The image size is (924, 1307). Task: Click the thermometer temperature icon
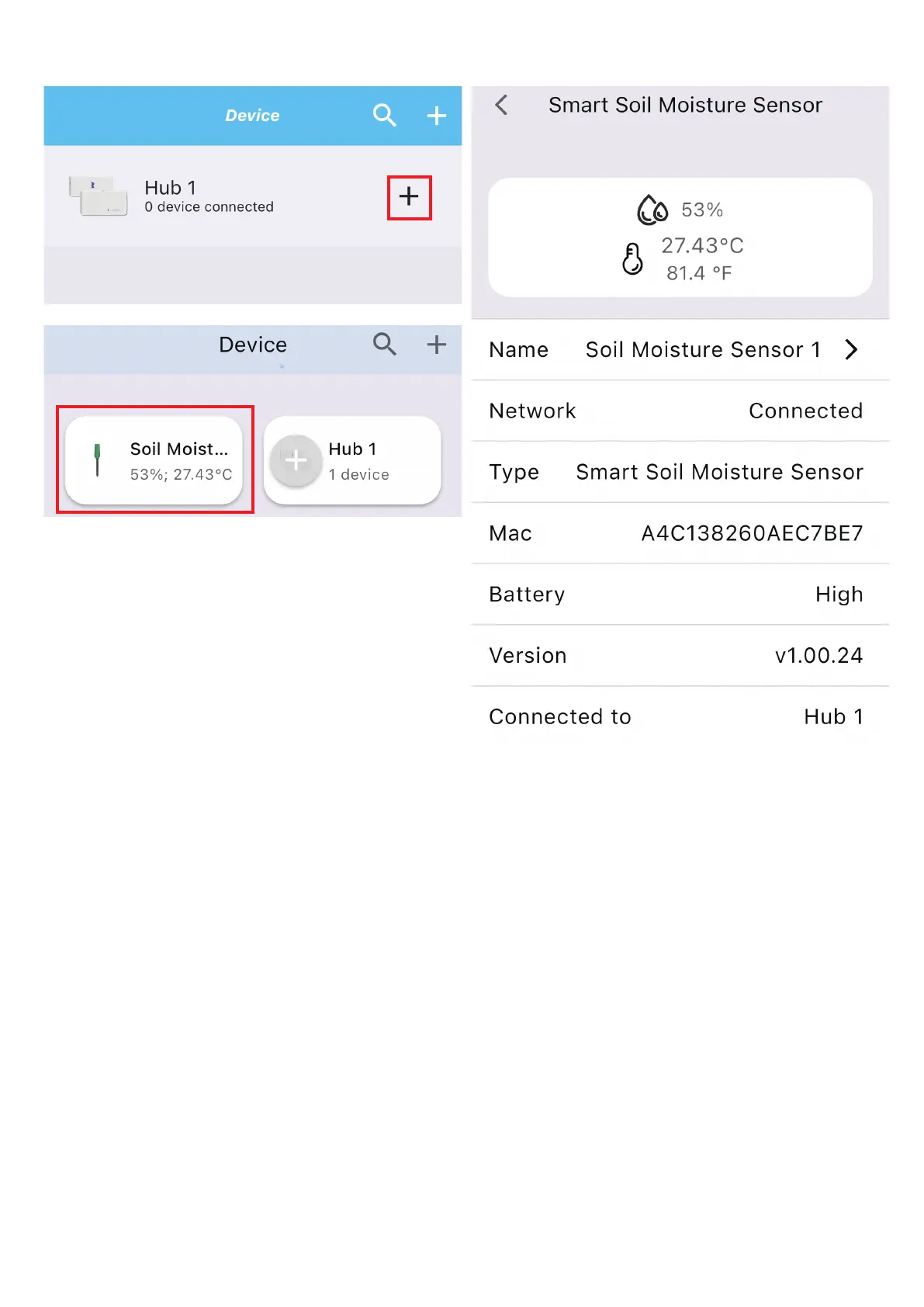click(633, 258)
